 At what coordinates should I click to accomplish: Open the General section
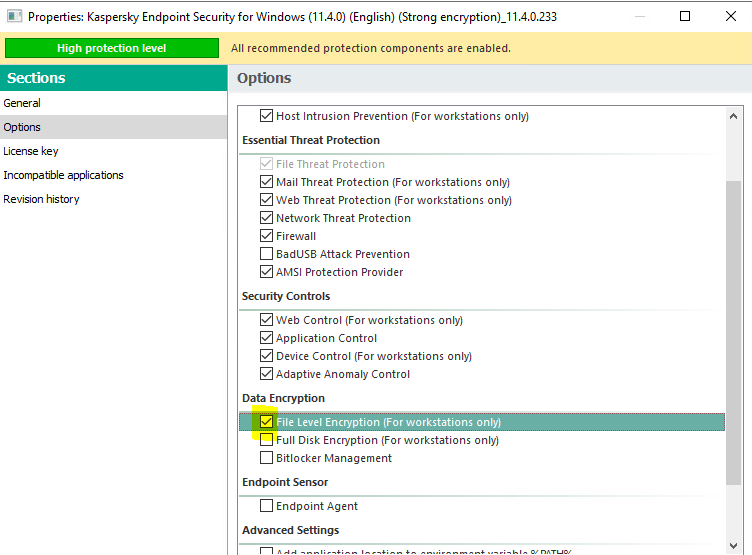[x=114, y=103]
